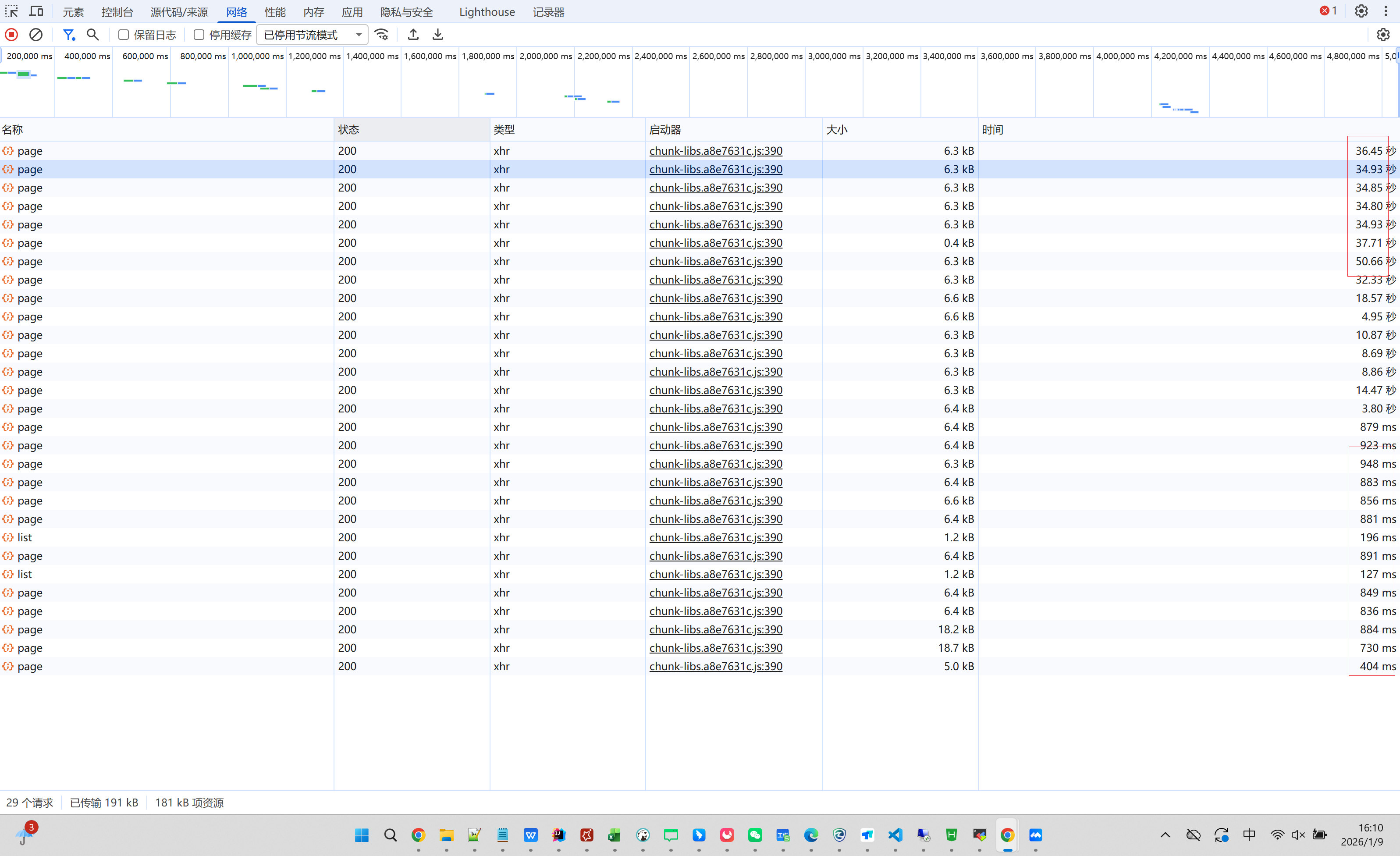Toggle device toolbar icon

36,11
